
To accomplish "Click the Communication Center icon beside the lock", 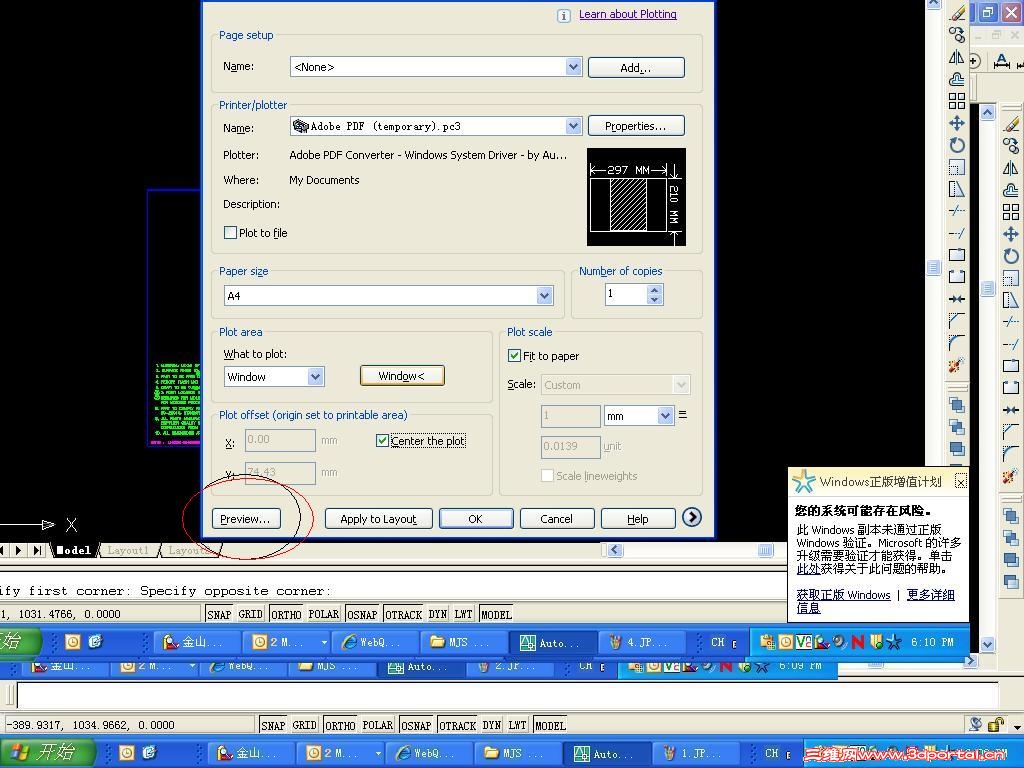I will pos(976,724).
